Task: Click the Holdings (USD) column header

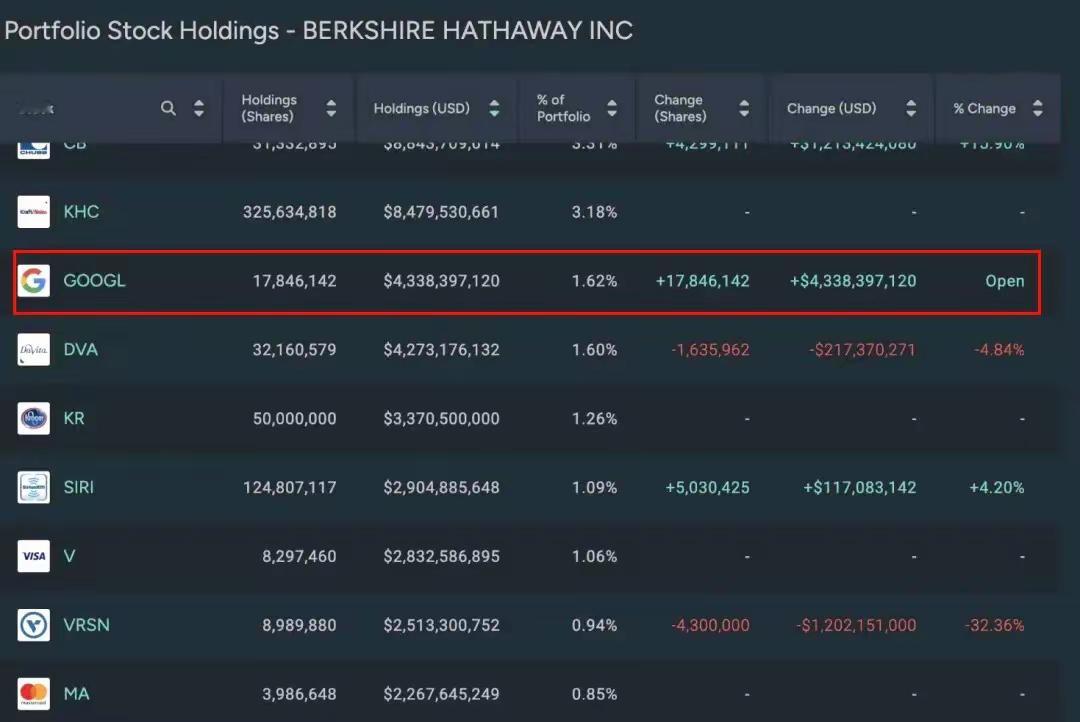Action: pos(436,108)
